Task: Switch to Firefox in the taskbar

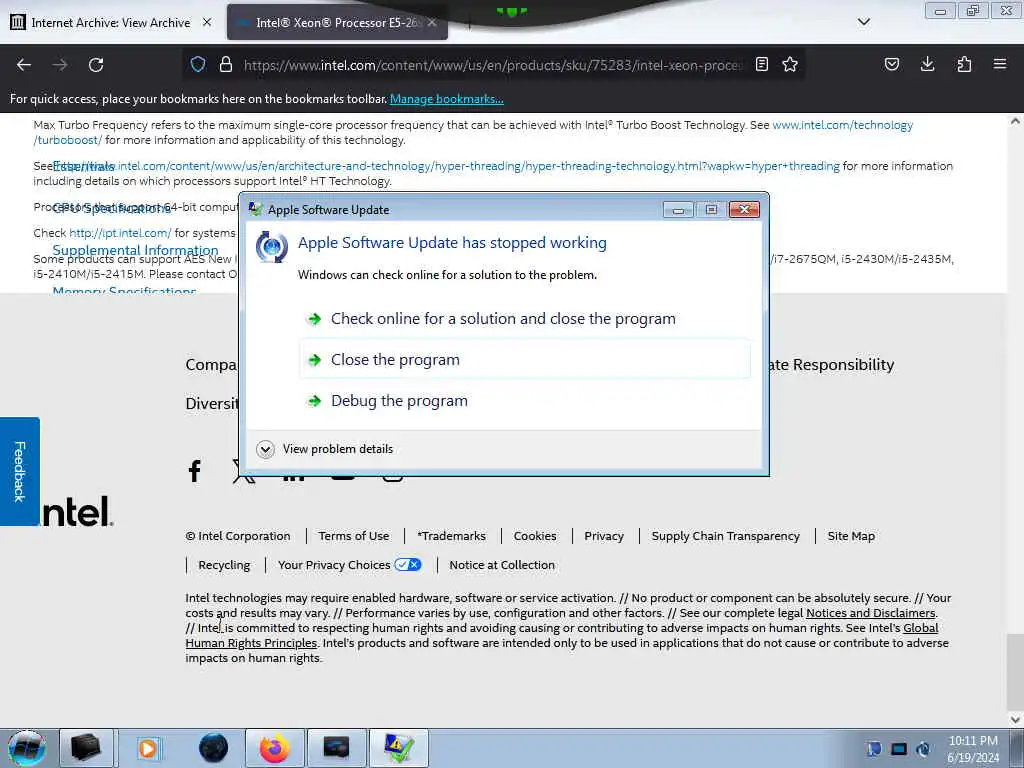Action: click(x=274, y=748)
